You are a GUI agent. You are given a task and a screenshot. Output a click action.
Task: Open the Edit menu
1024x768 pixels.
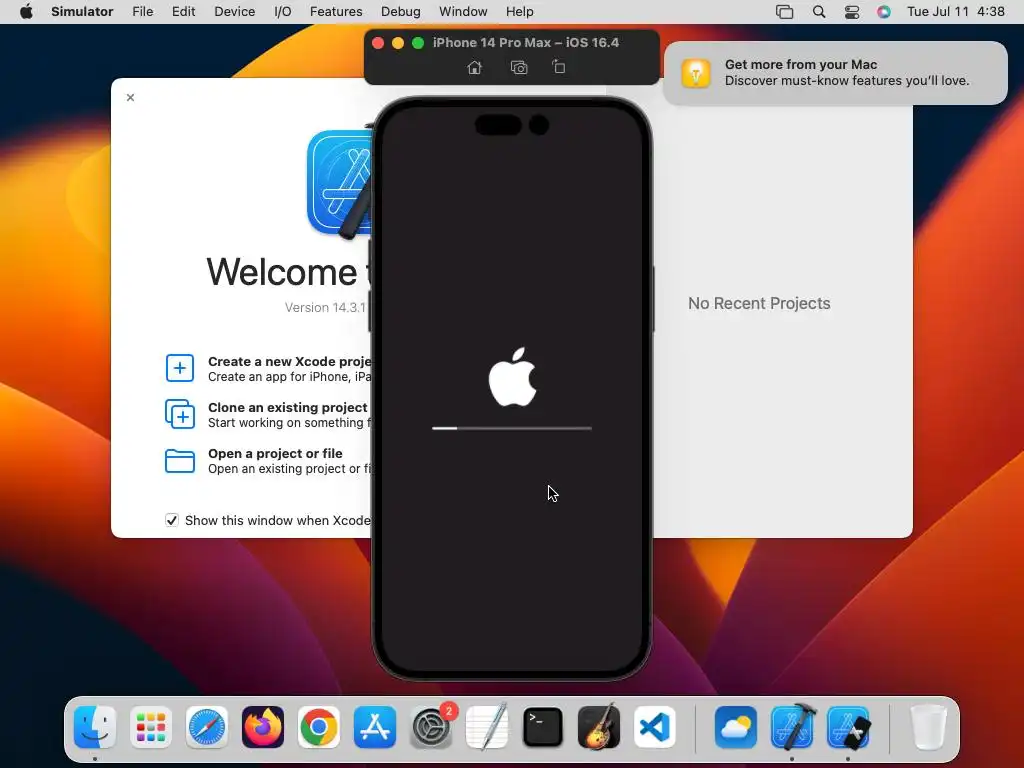click(x=184, y=12)
